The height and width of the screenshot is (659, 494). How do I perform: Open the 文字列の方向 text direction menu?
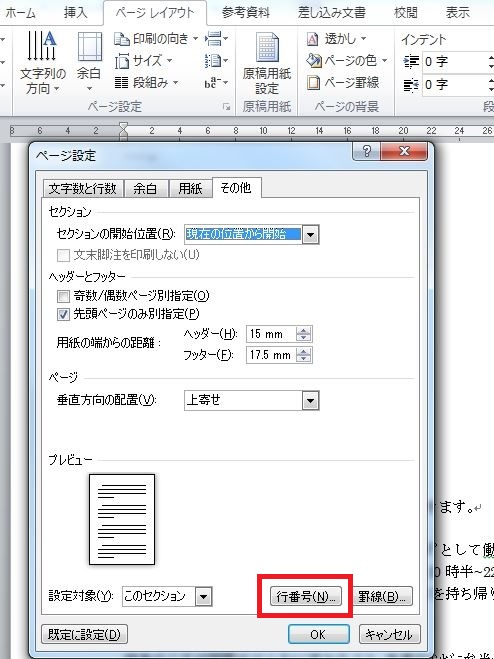click(x=42, y=63)
